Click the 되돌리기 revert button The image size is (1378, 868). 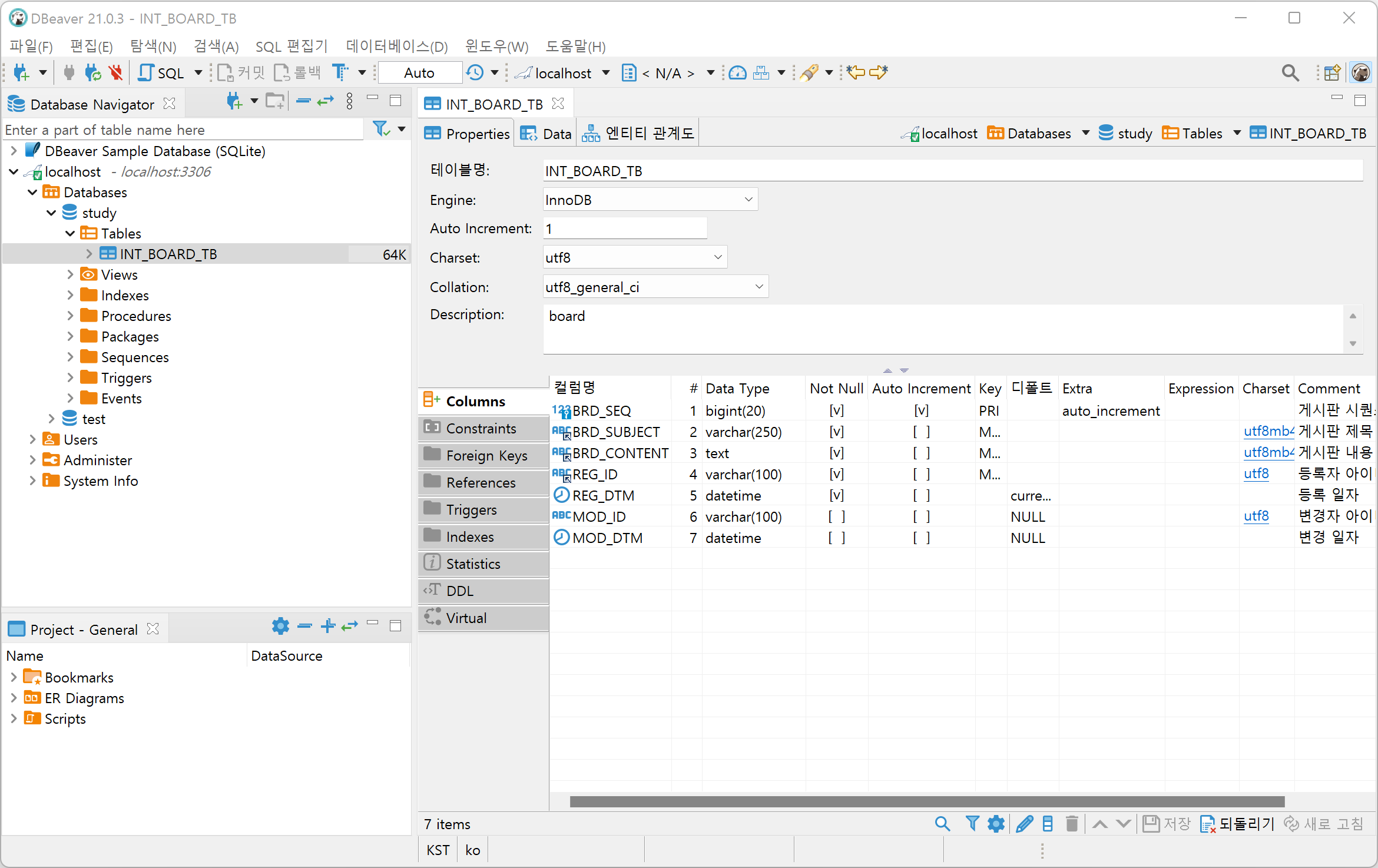pos(1238,823)
